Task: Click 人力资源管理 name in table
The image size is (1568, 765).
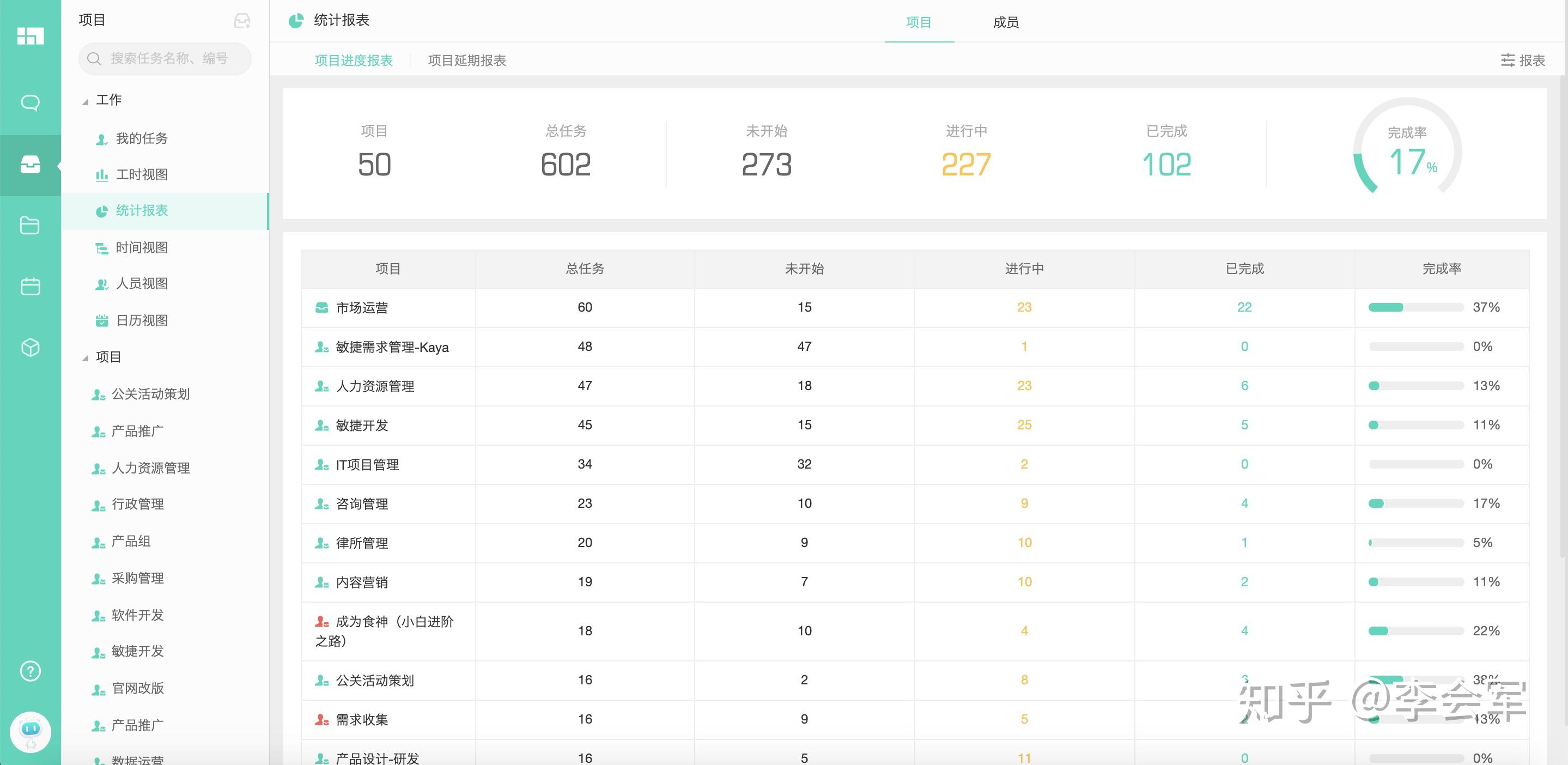Action: click(375, 386)
